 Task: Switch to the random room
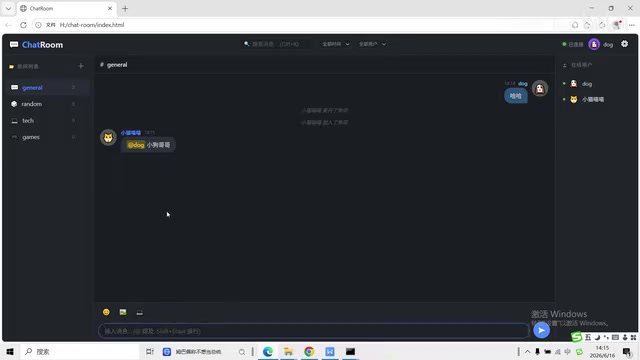pos(48,104)
